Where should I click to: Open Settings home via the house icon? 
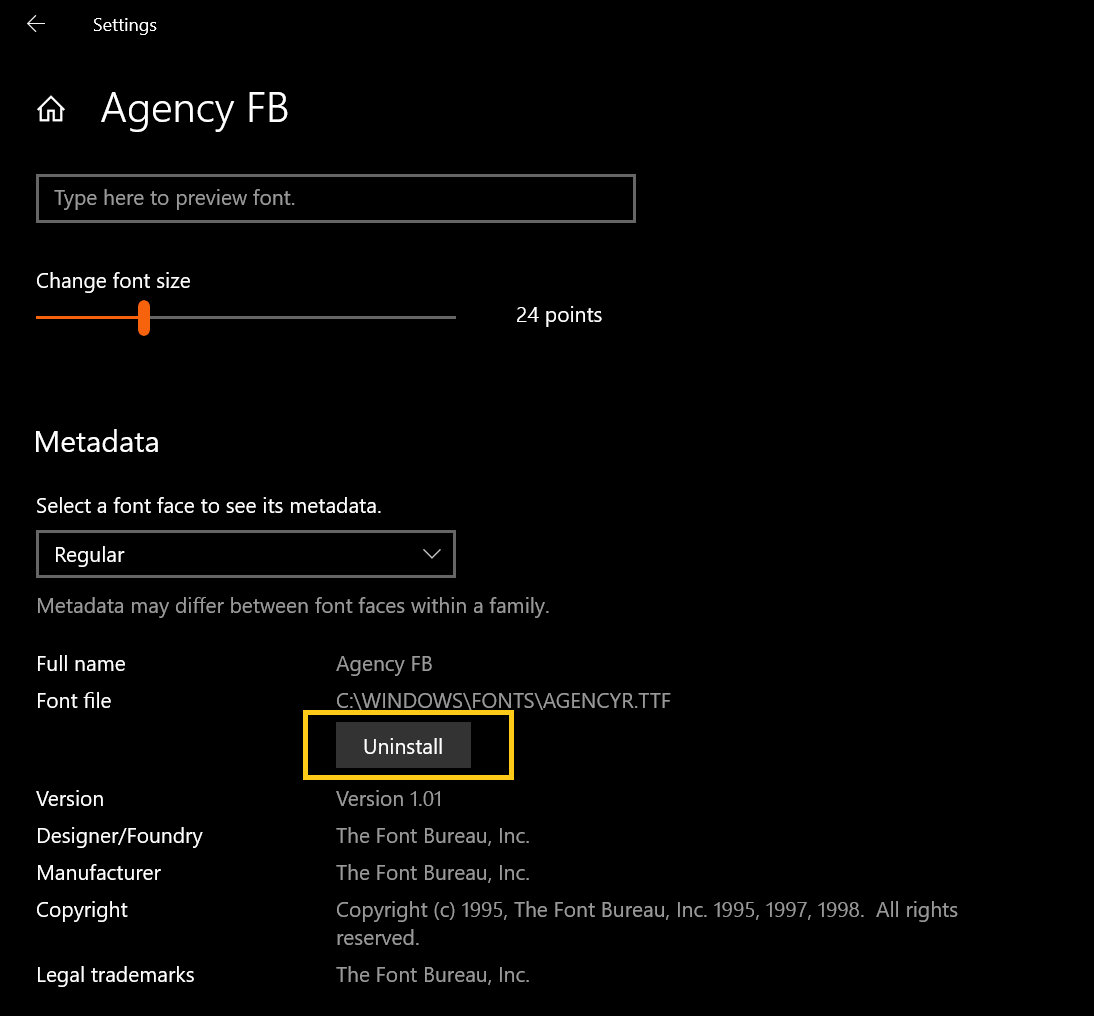point(50,108)
